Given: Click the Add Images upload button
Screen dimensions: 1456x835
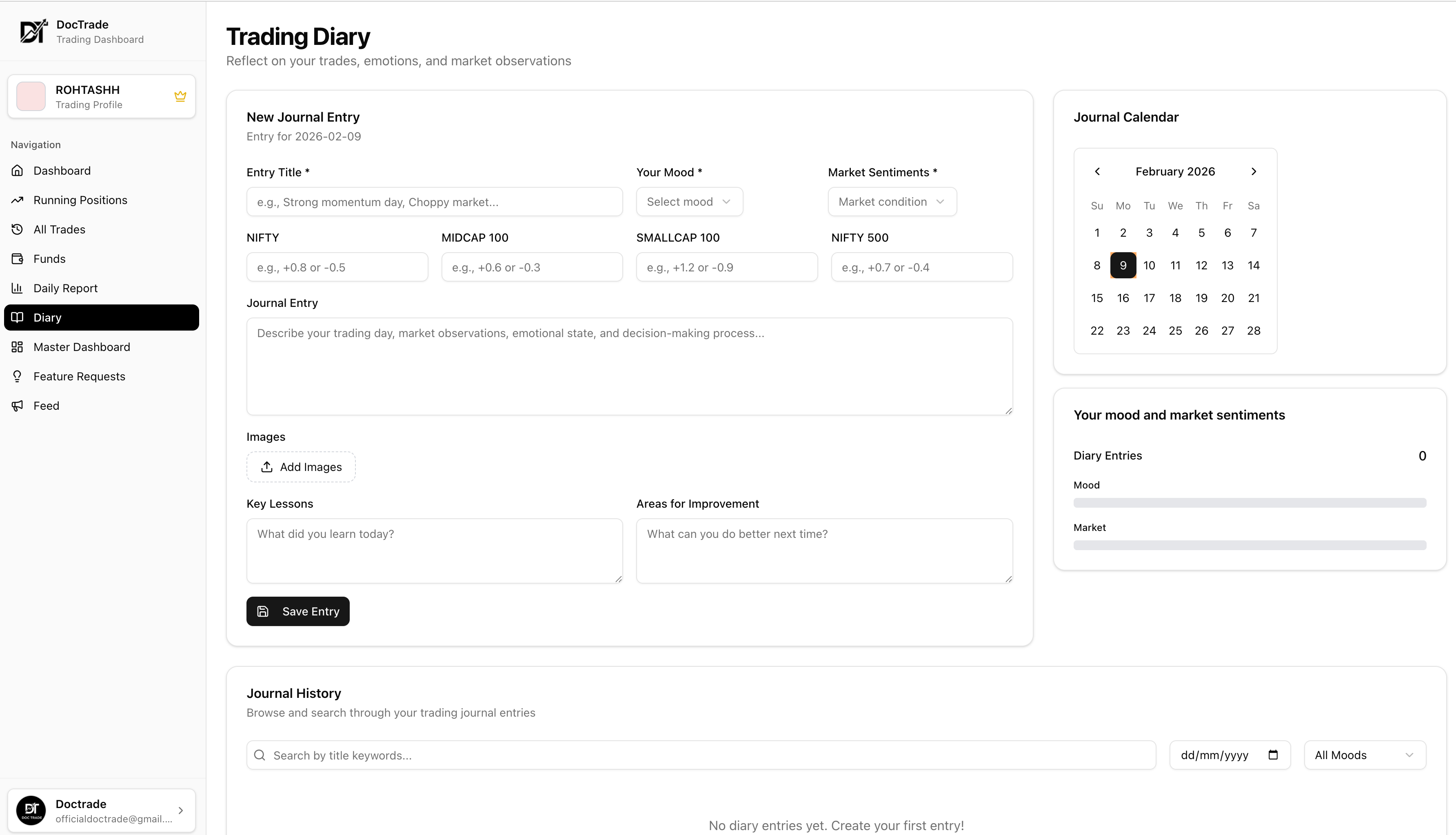Looking at the screenshot, I should click(x=301, y=467).
